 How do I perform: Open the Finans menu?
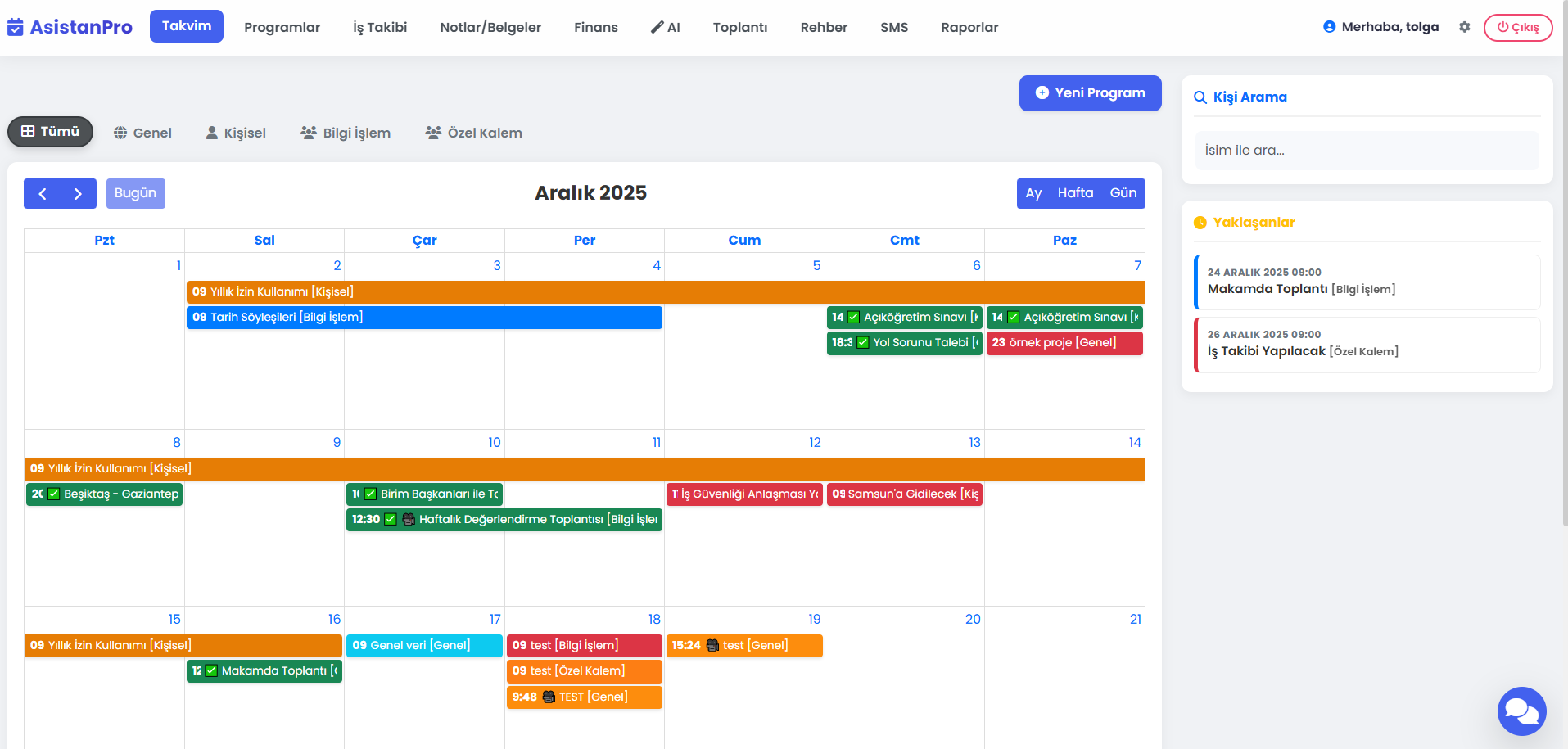click(x=595, y=27)
